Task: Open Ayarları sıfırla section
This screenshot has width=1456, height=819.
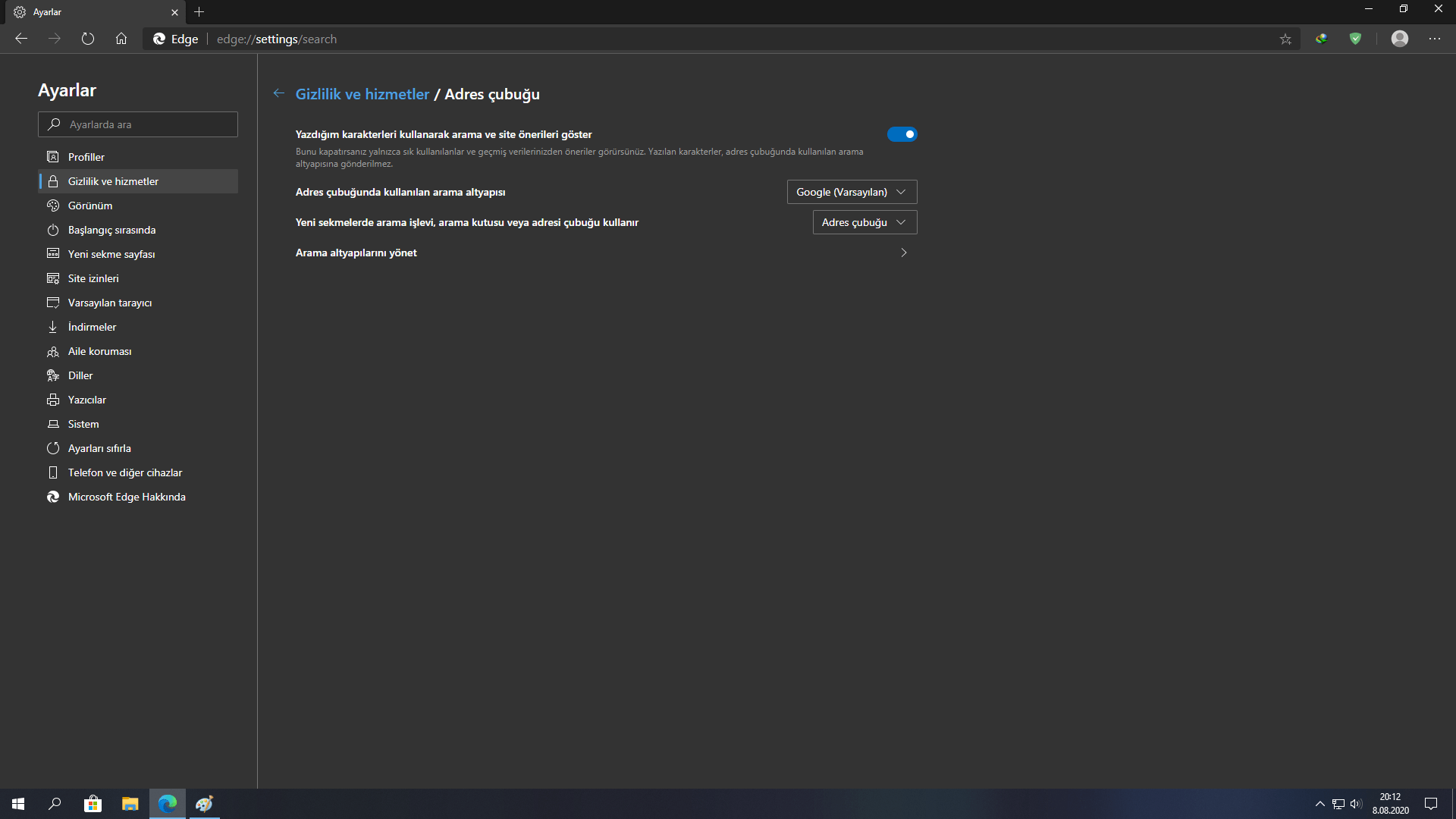Action: coord(99,448)
